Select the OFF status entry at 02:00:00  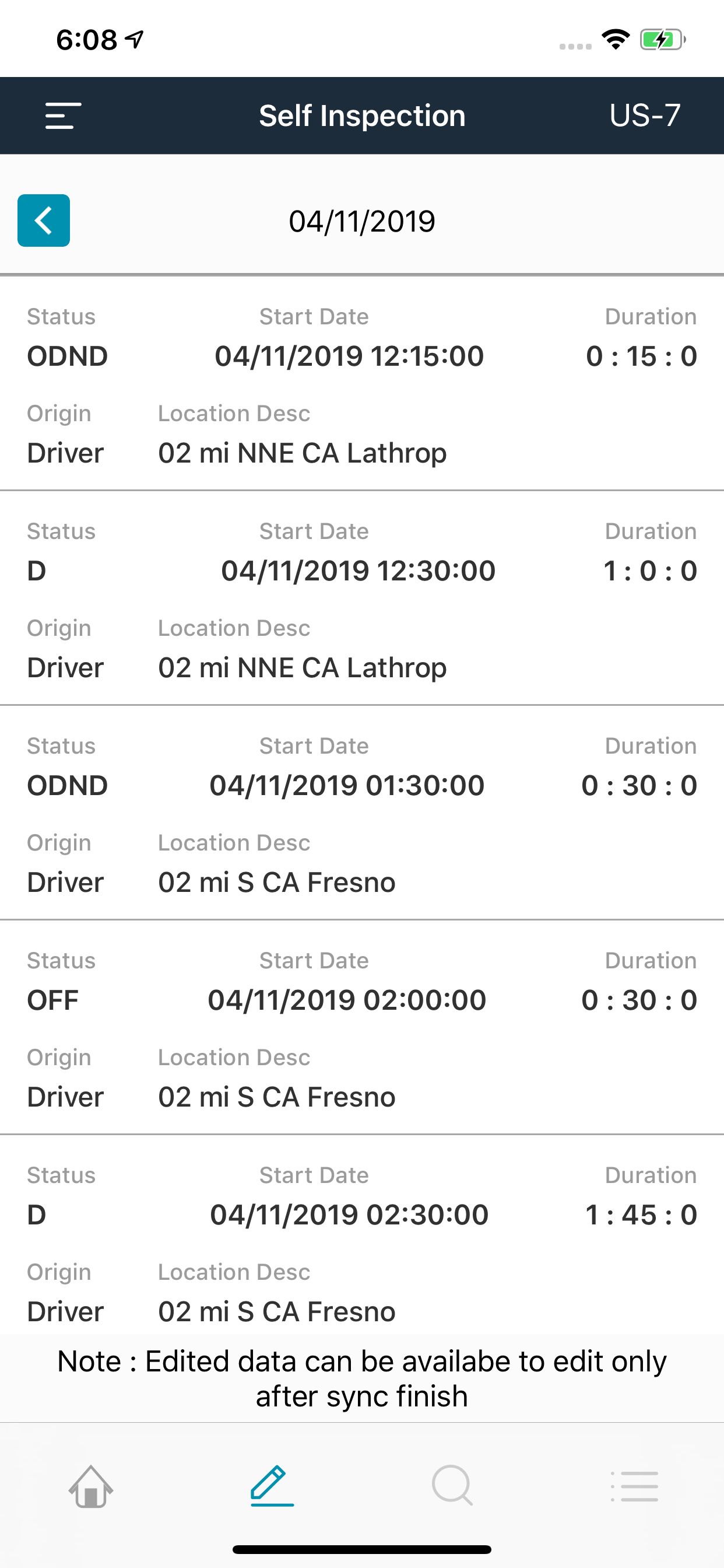click(x=362, y=1028)
